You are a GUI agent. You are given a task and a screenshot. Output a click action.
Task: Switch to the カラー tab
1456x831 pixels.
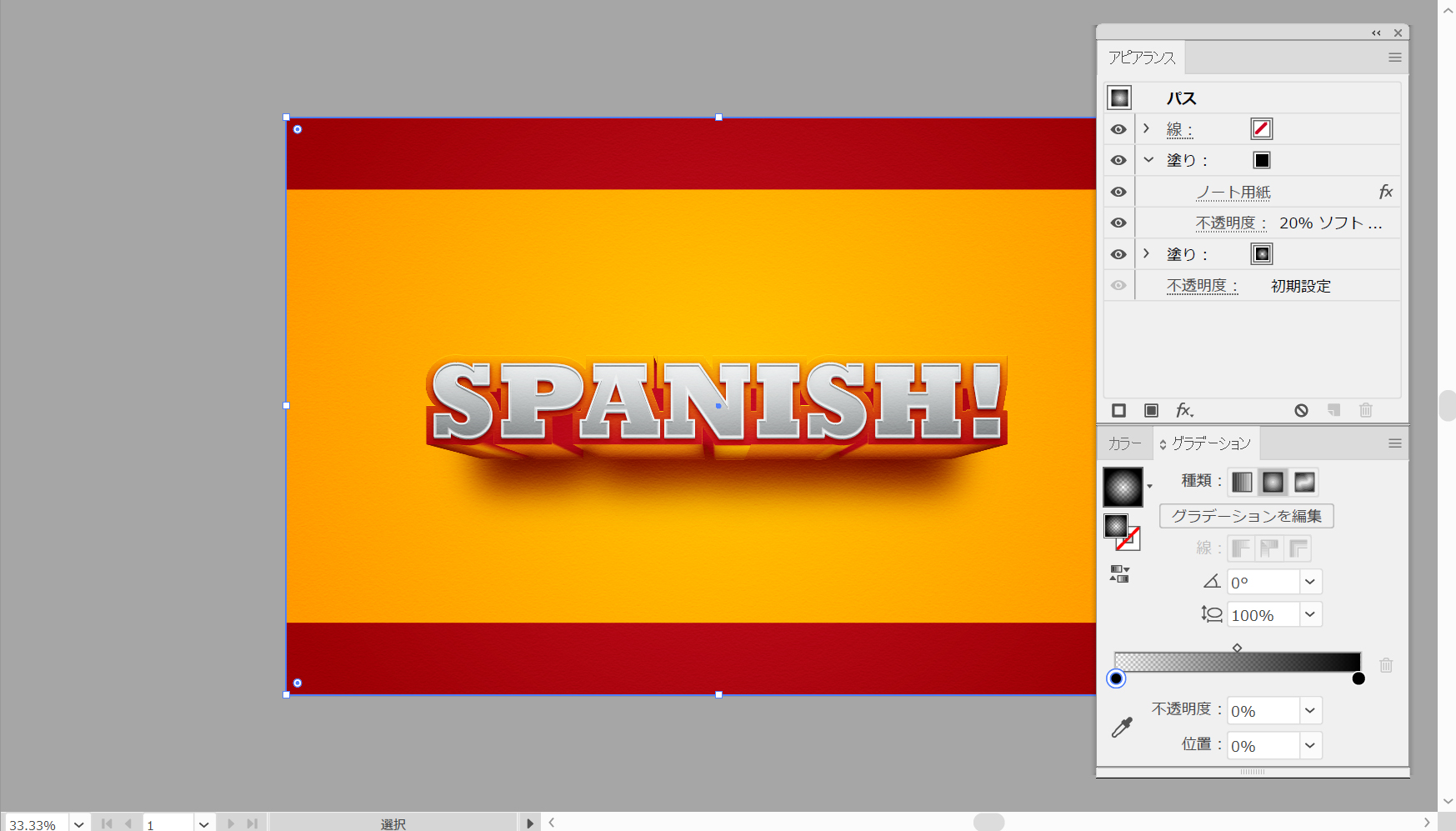pyautogui.click(x=1124, y=443)
